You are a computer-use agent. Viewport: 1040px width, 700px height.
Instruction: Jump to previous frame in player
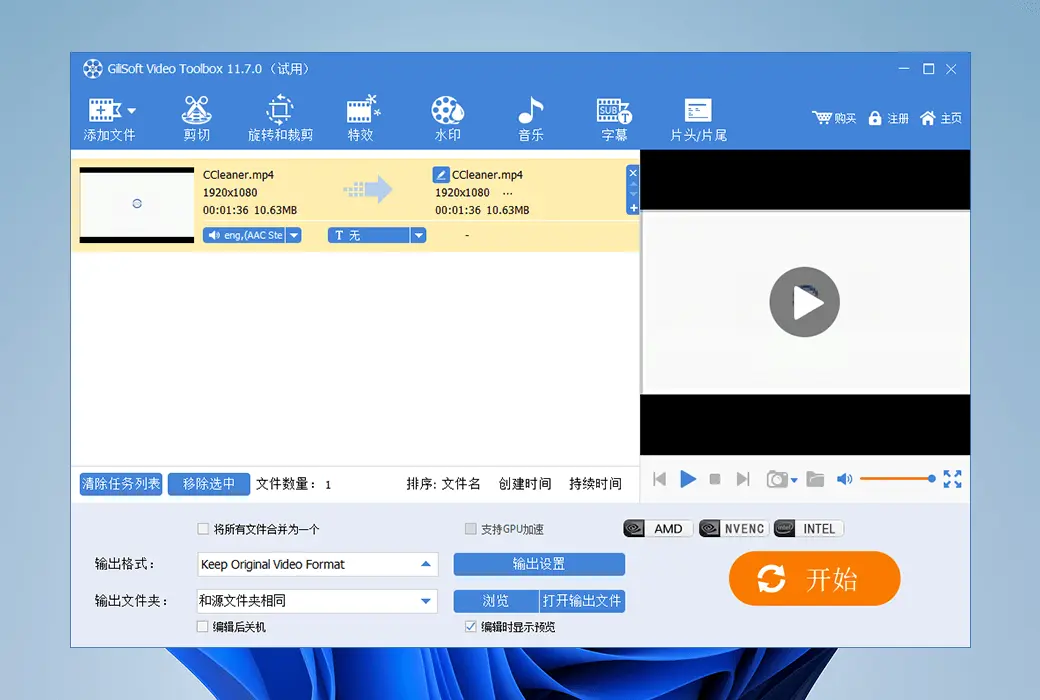pos(659,479)
